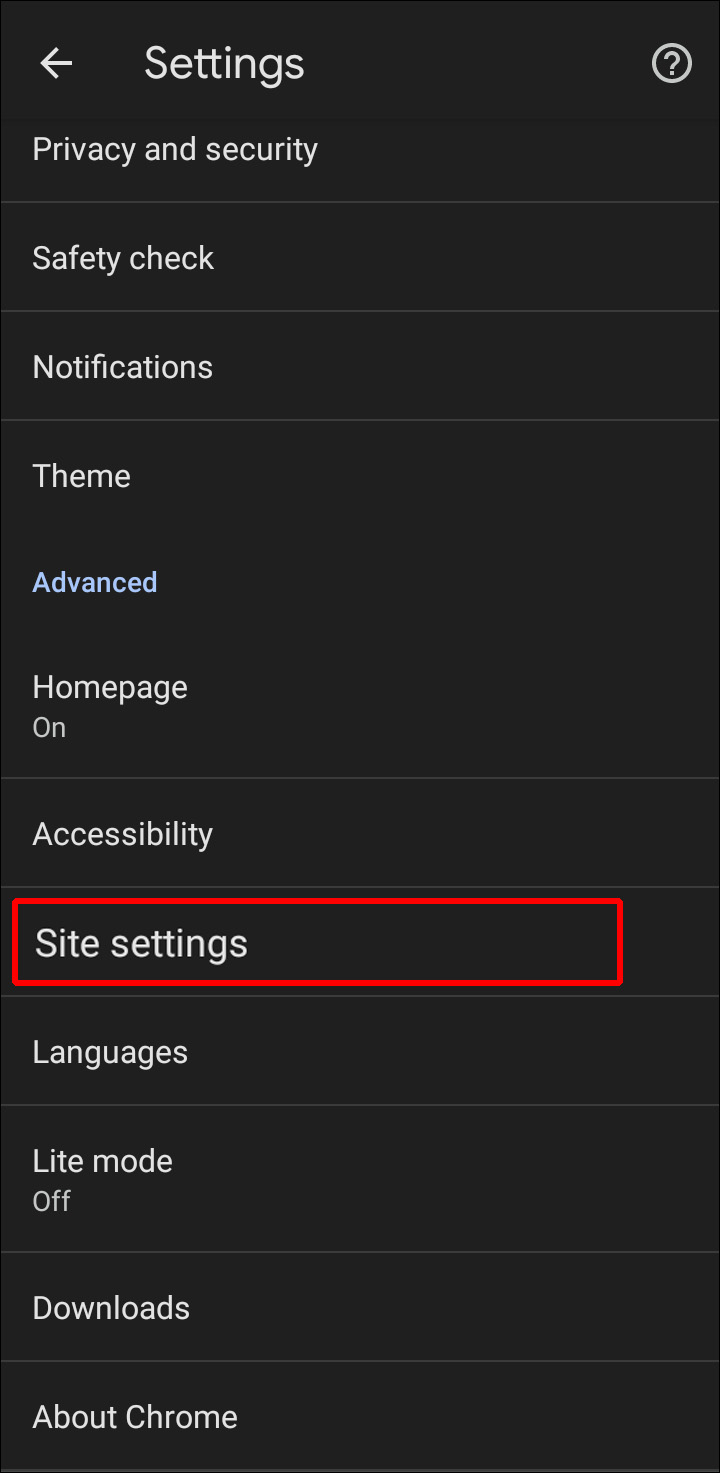Tap the Off status under Lite mode
The height and width of the screenshot is (1473, 720).
click(51, 1201)
